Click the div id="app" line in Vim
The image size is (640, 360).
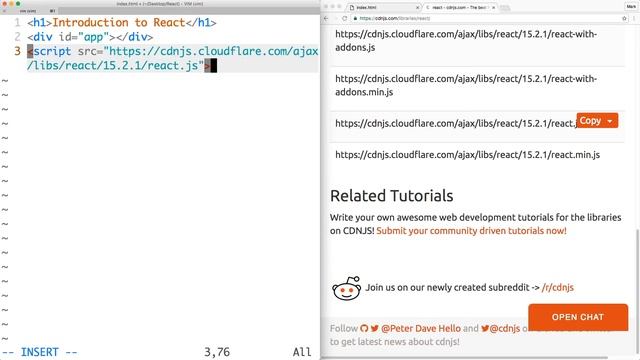[90, 37]
